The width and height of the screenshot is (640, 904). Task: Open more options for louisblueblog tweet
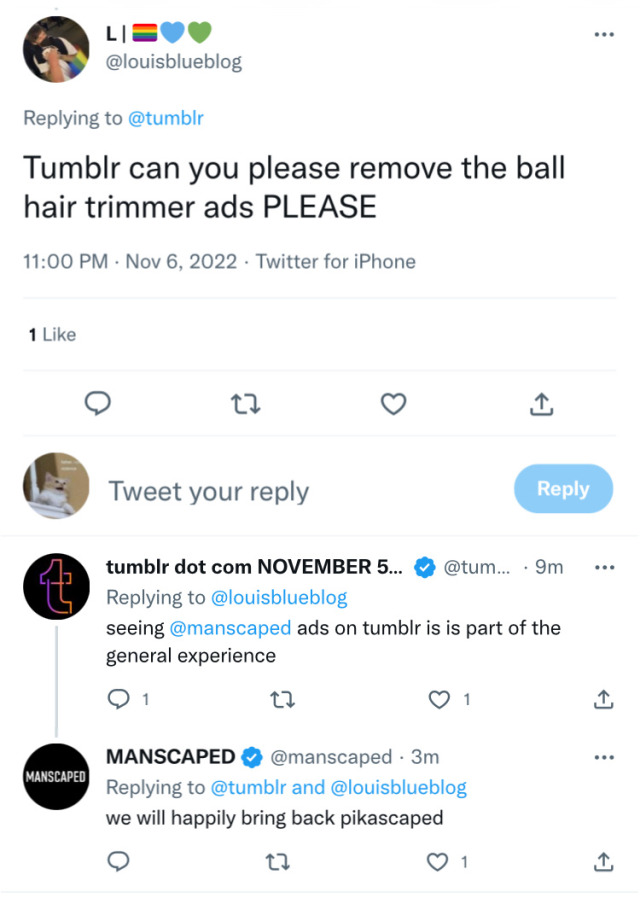(x=603, y=34)
